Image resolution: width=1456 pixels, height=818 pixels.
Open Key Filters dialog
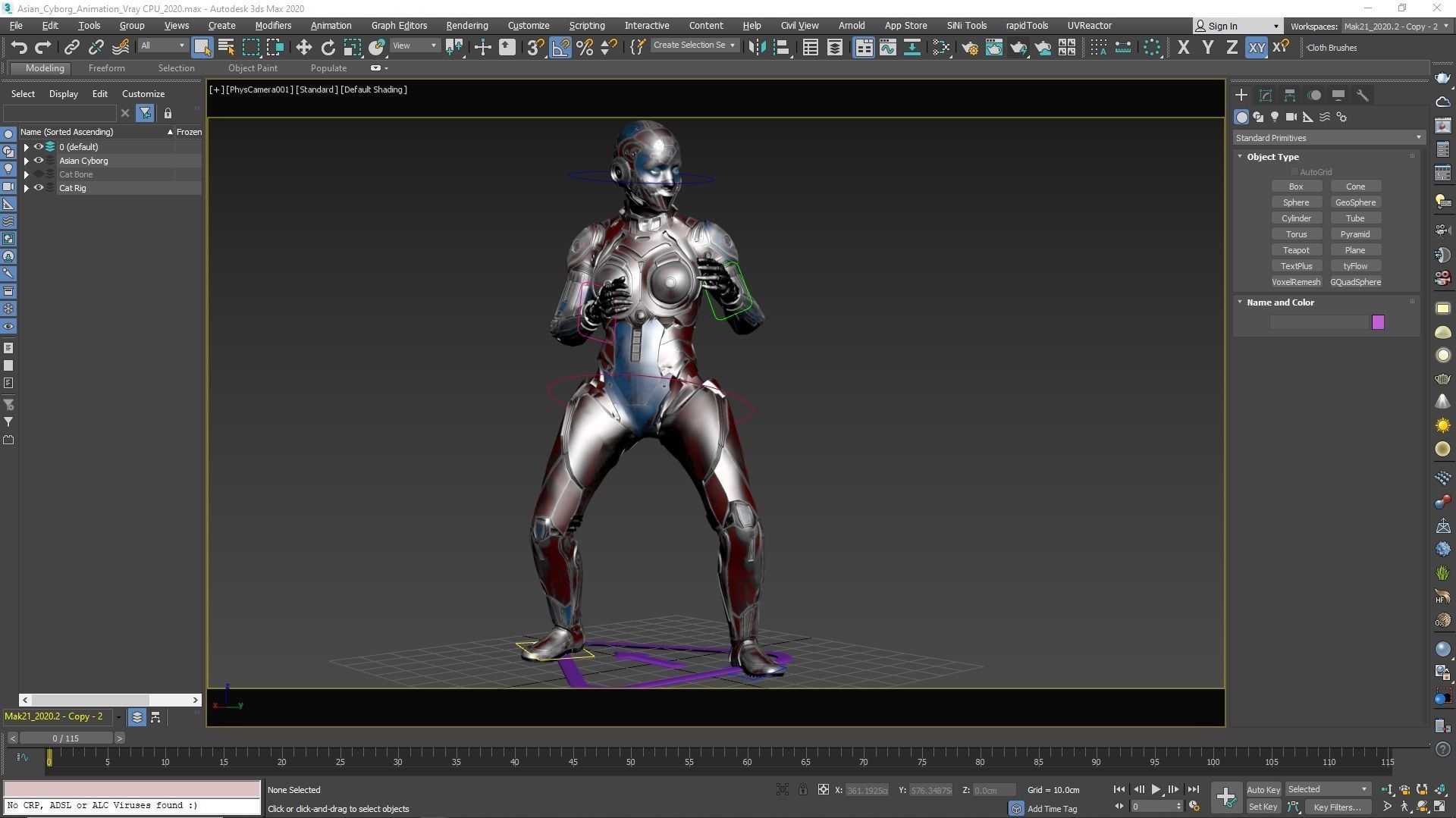[x=1337, y=807]
